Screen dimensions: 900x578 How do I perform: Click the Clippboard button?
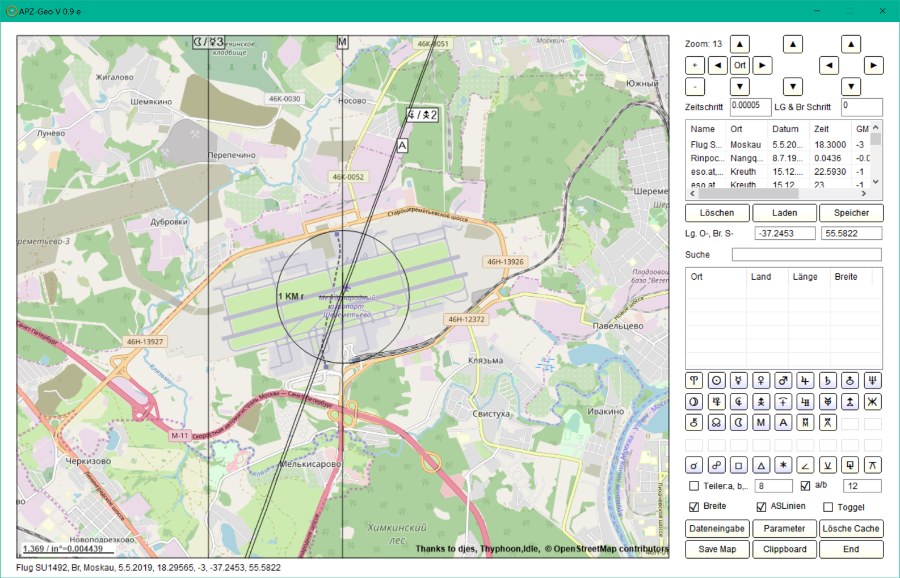[784, 549]
